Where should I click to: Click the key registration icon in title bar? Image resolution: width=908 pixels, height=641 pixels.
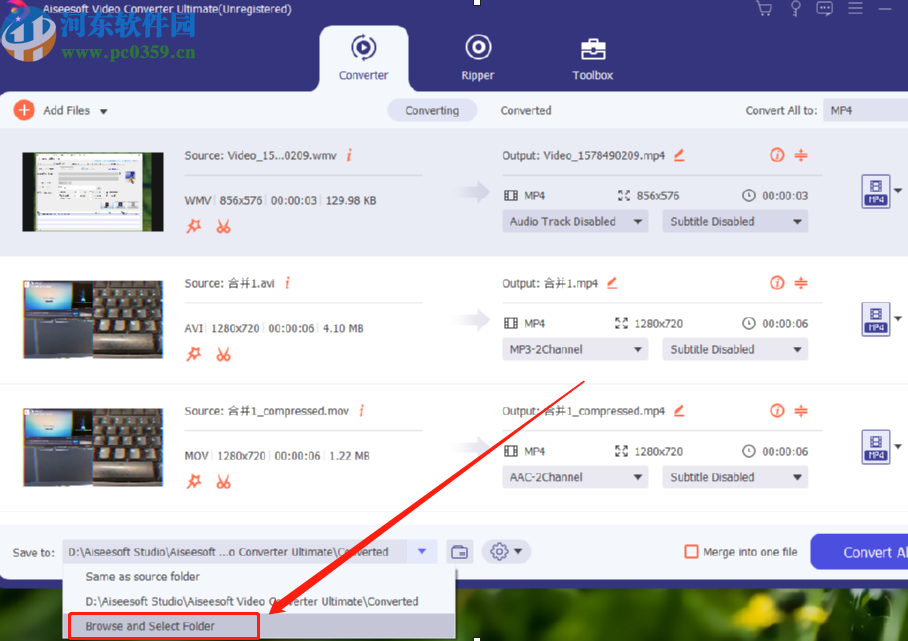click(794, 8)
